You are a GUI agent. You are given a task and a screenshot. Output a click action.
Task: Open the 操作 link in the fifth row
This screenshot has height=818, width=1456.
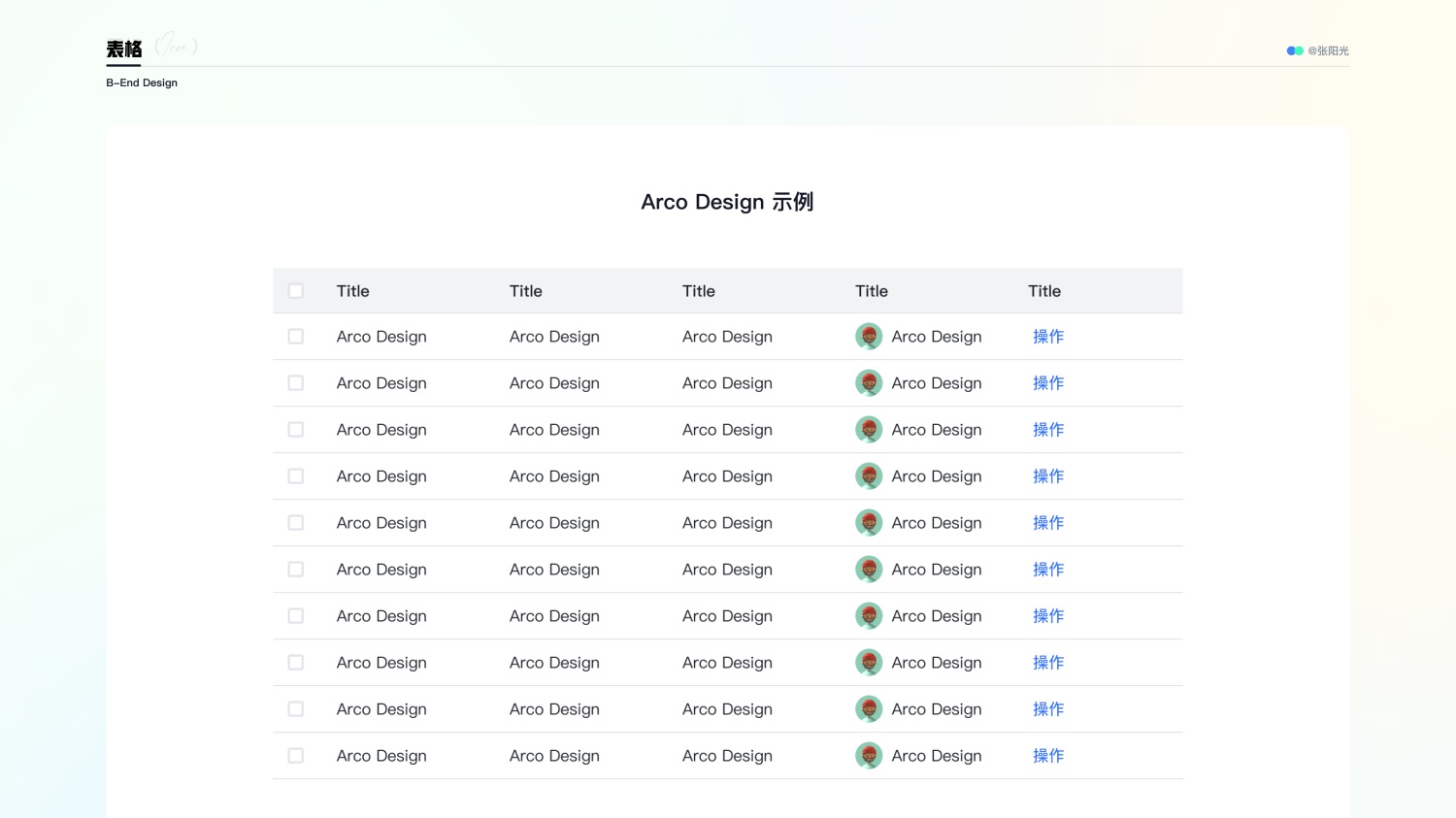tap(1048, 523)
